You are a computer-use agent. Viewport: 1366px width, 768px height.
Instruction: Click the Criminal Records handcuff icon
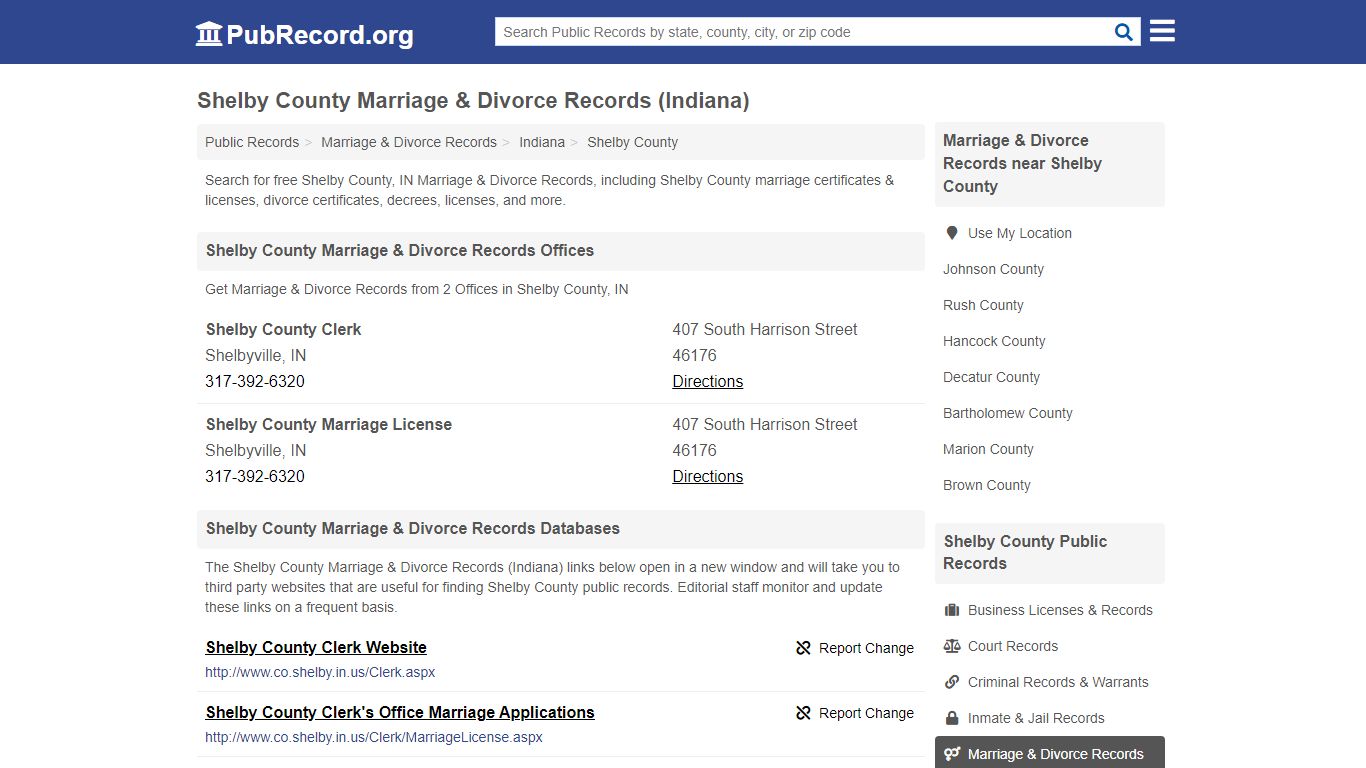(952, 682)
